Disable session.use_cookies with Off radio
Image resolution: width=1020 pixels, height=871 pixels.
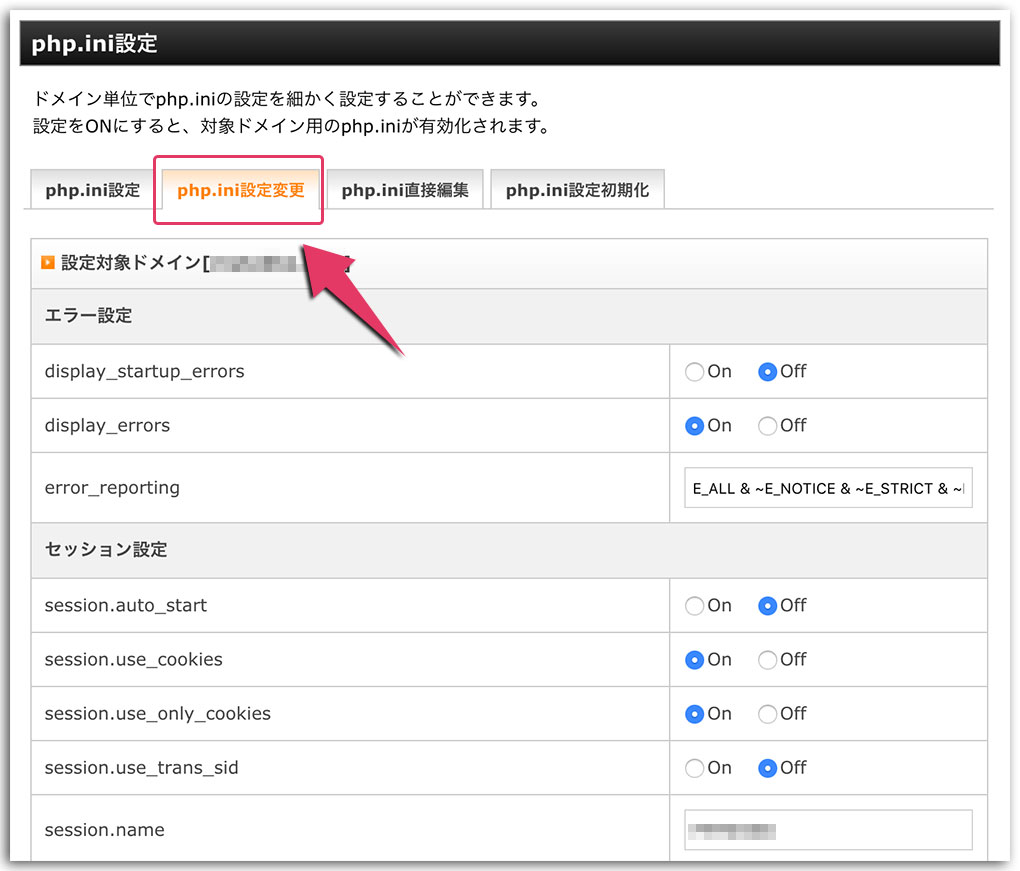[x=767, y=660]
